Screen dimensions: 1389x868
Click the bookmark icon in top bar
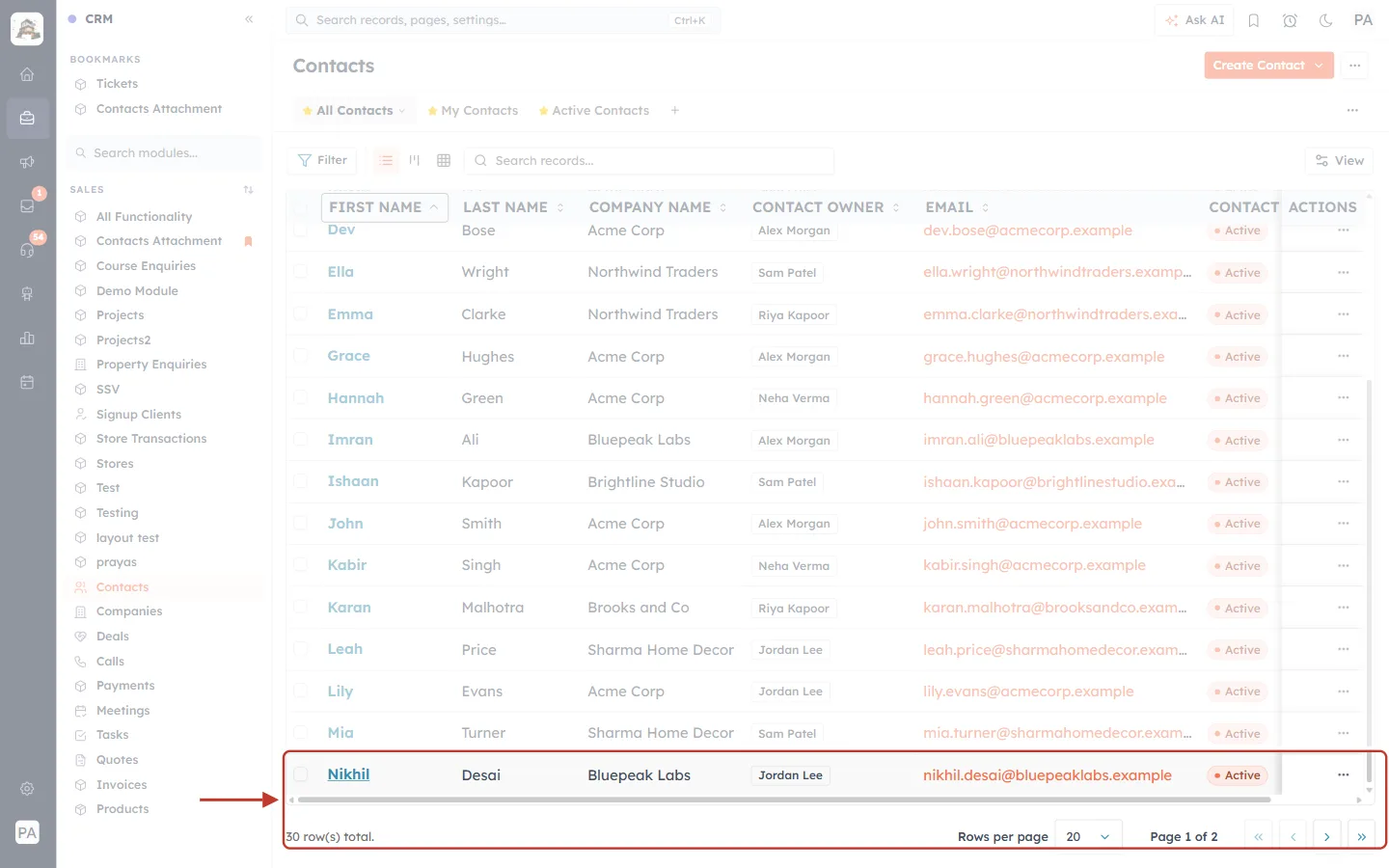click(x=1254, y=20)
